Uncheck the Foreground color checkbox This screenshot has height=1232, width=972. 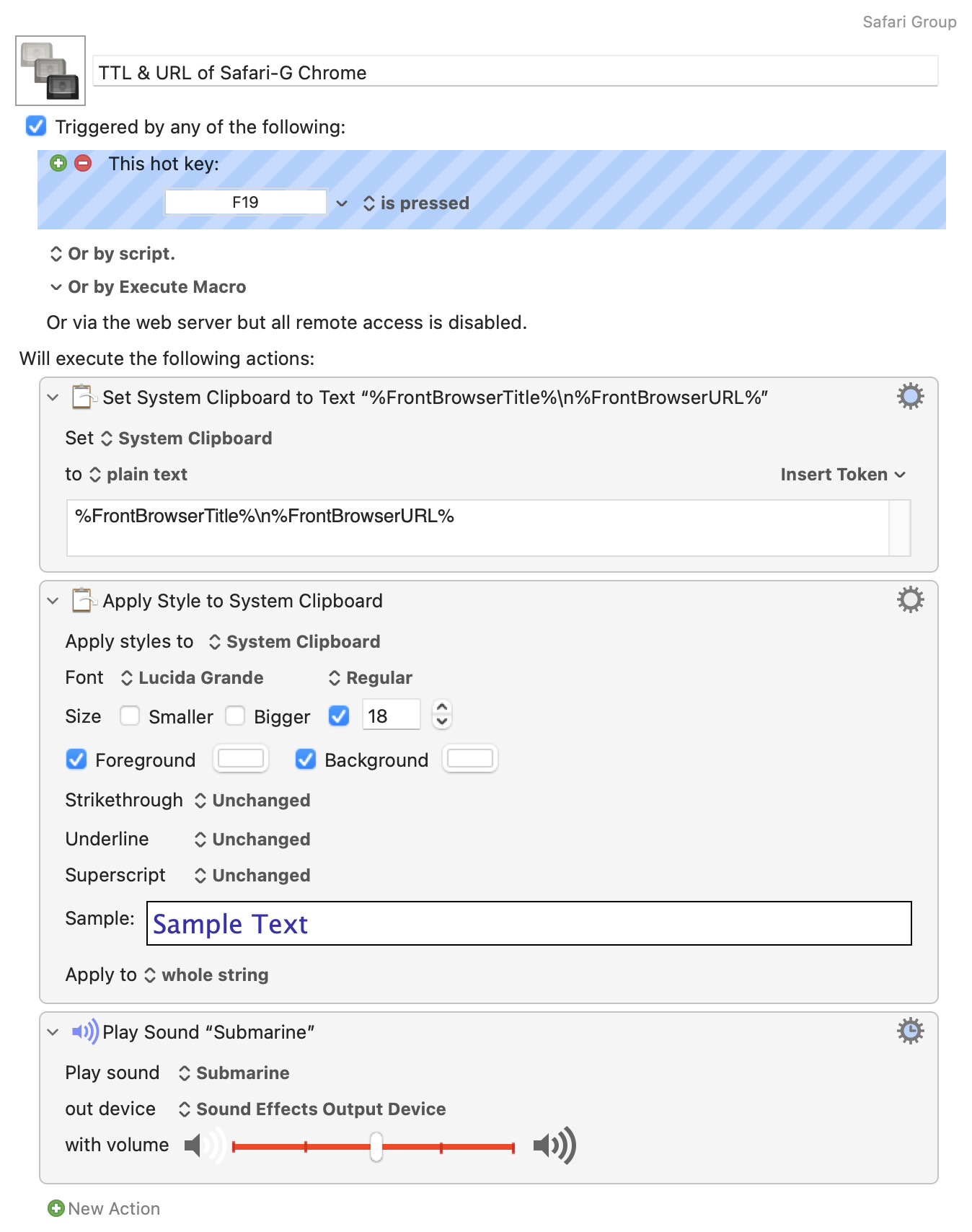tap(76, 760)
